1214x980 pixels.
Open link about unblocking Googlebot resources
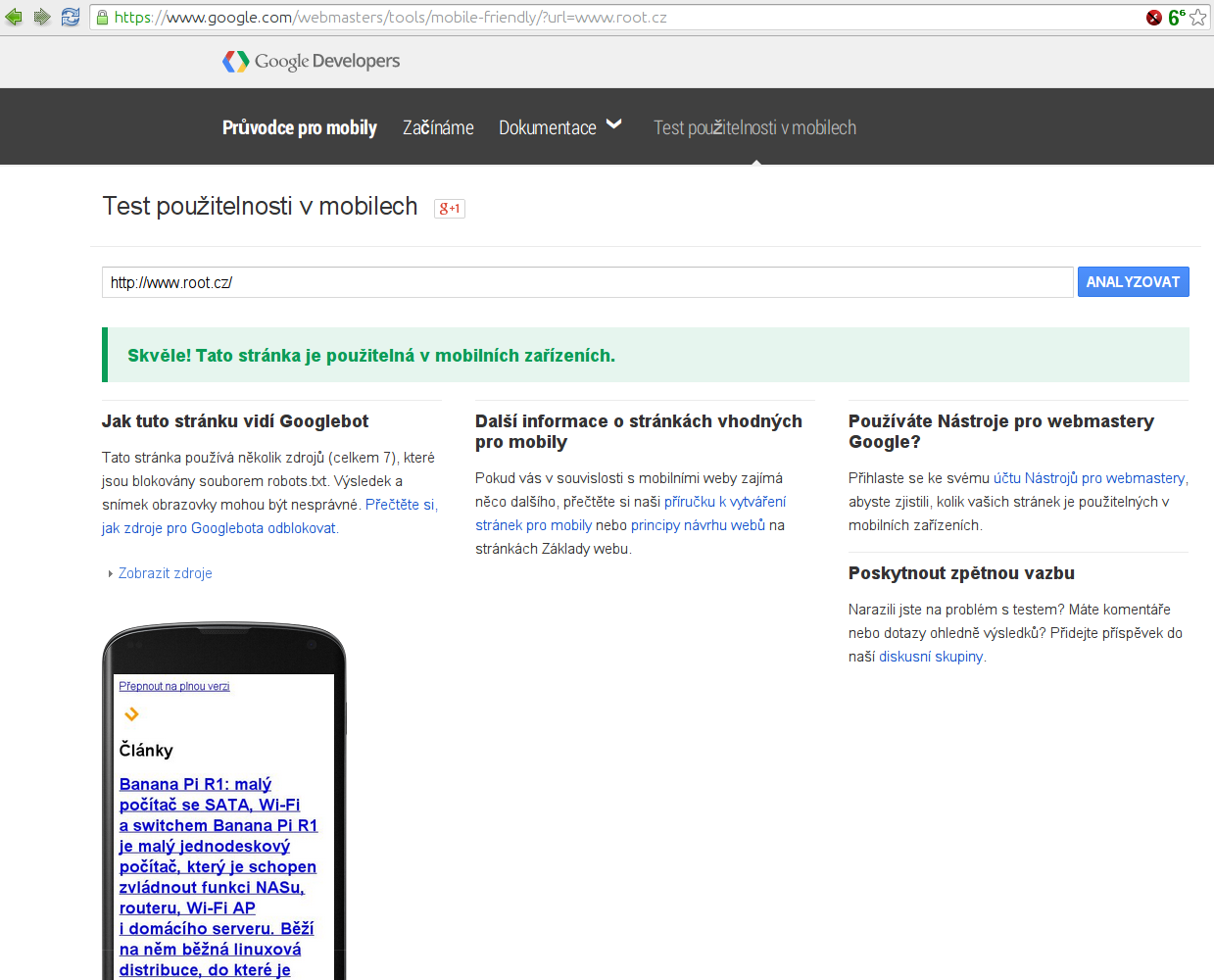269,516
